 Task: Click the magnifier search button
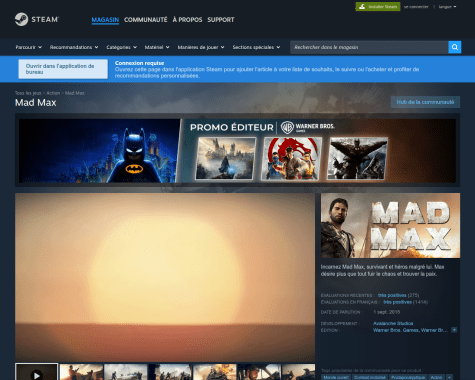[x=455, y=47]
